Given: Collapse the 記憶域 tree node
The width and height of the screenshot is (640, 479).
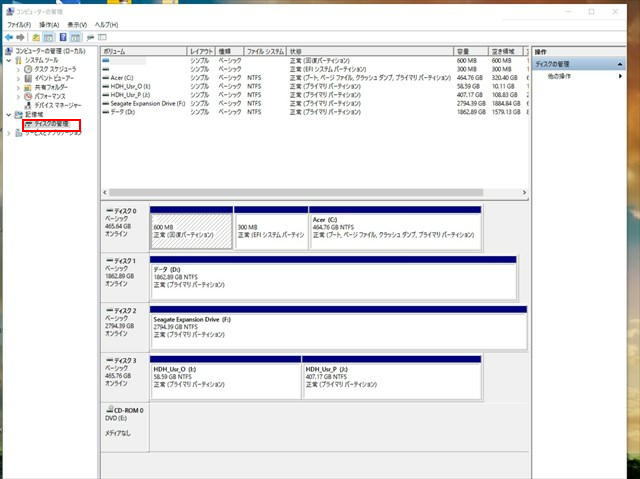Looking at the screenshot, I should 9,114.
